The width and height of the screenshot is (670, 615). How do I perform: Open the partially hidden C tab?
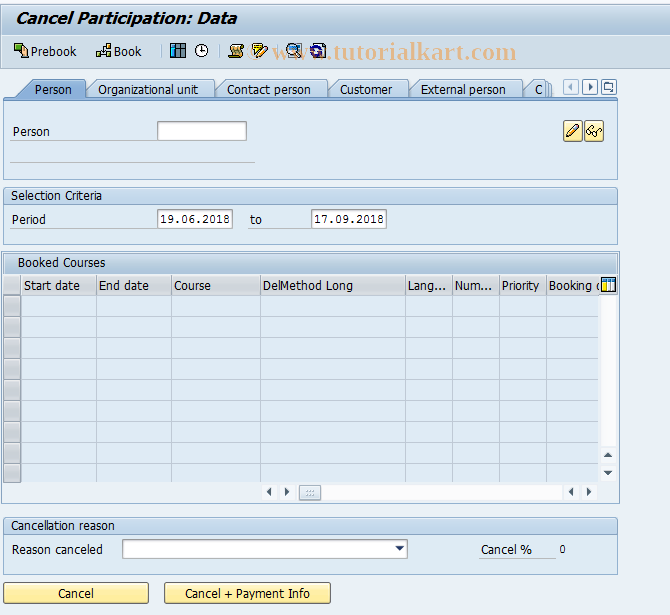point(538,90)
